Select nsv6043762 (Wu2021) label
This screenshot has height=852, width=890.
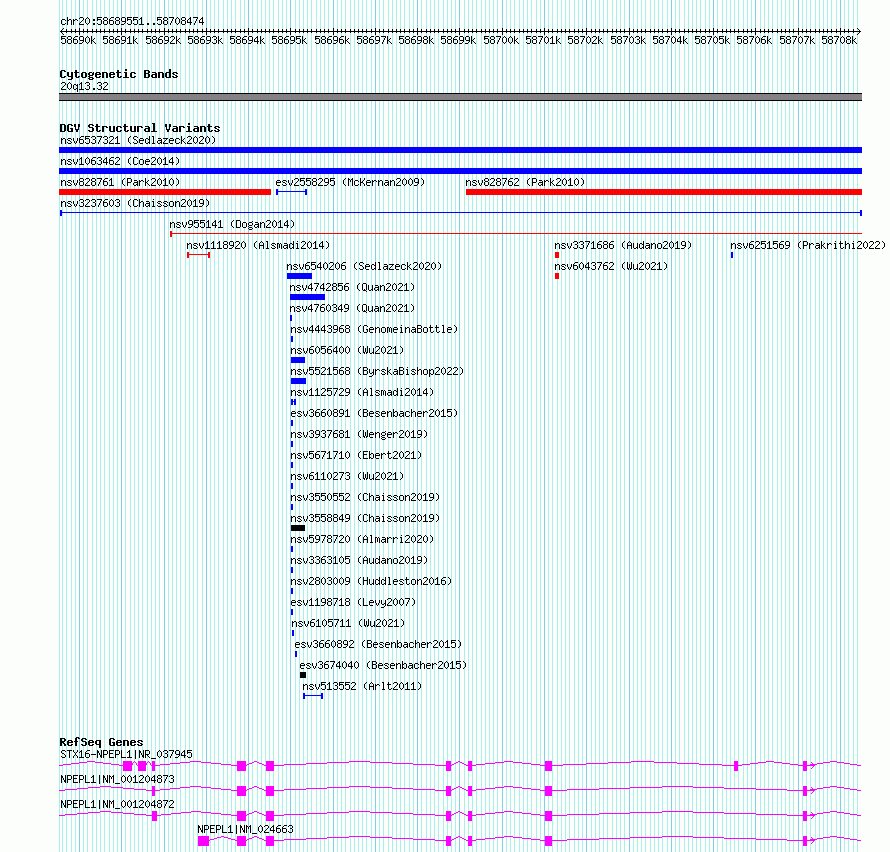click(x=611, y=266)
